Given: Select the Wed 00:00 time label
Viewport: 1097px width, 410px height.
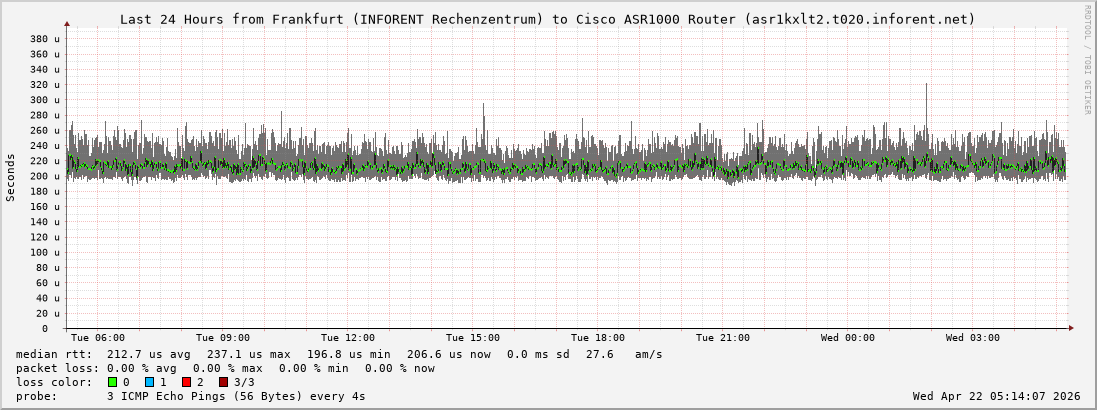Looking at the screenshot, I should (x=848, y=338).
